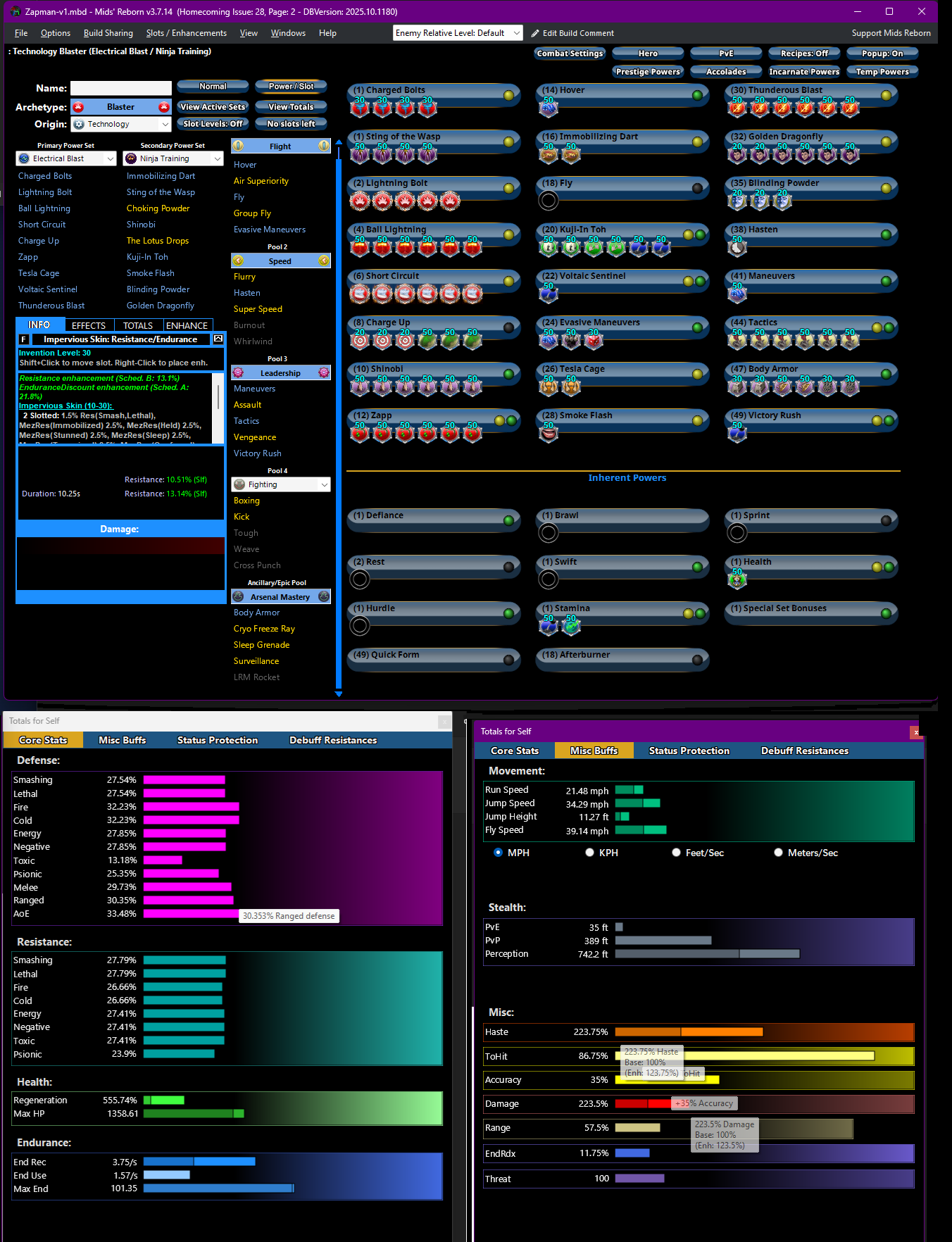Click the View Totals button
Image resolution: width=952 pixels, height=1242 pixels.
(x=291, y=107)
